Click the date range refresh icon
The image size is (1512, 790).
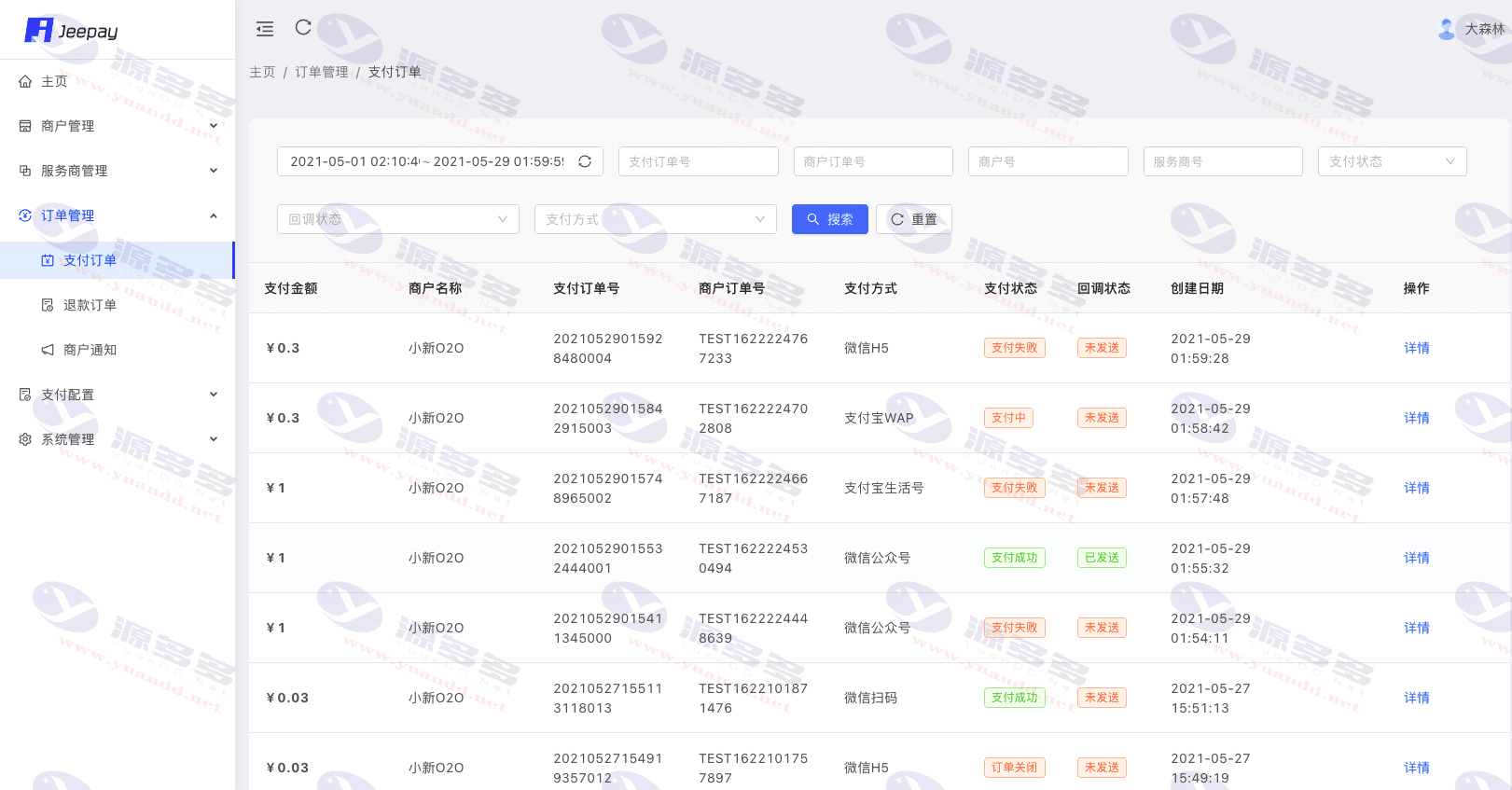pyautogui.click(x=585, y=161)
